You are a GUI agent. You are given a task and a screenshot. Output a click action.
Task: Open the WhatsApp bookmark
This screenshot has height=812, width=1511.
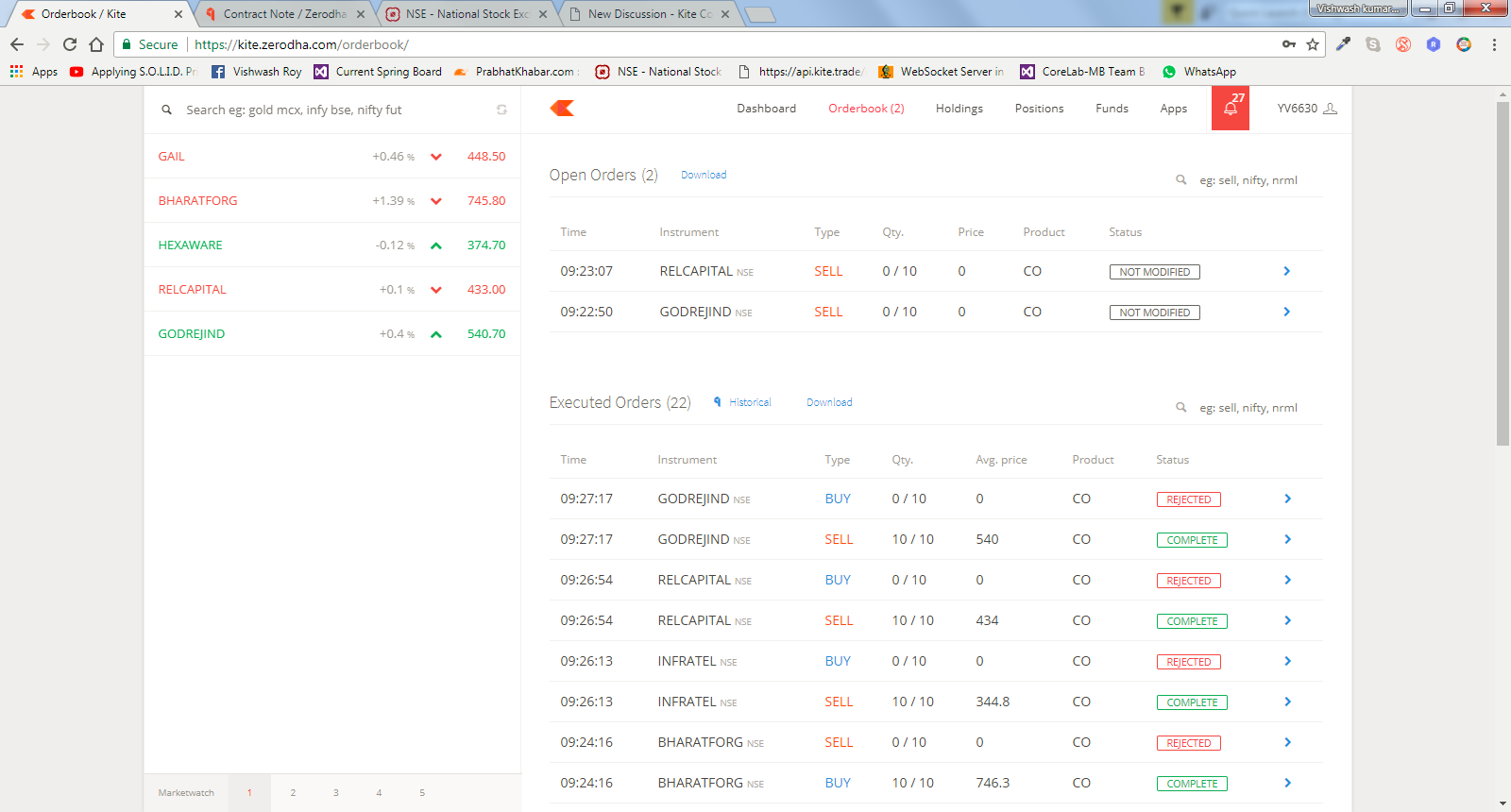click(1199, 72)
